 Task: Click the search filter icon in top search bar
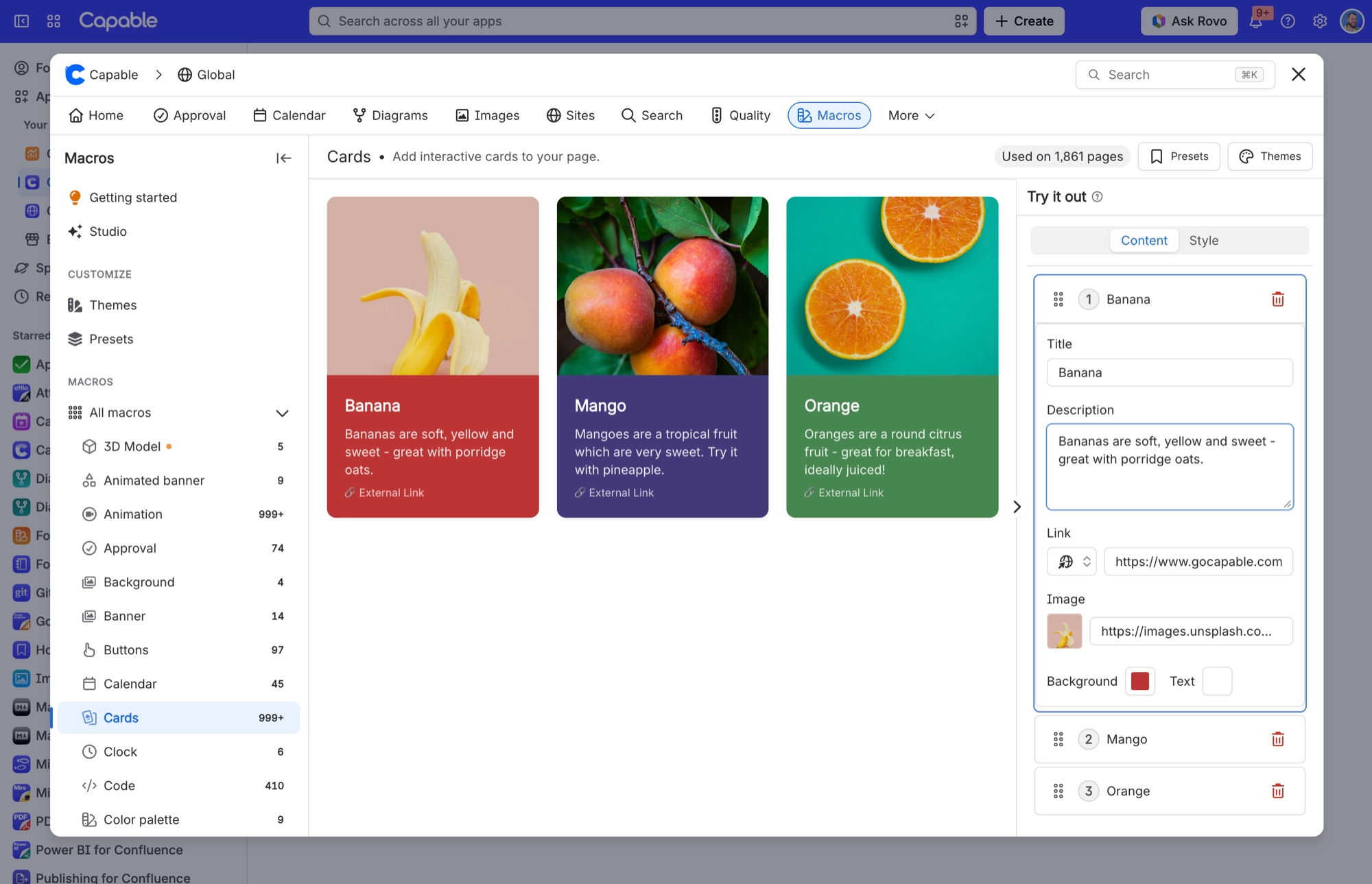[961, 21]
